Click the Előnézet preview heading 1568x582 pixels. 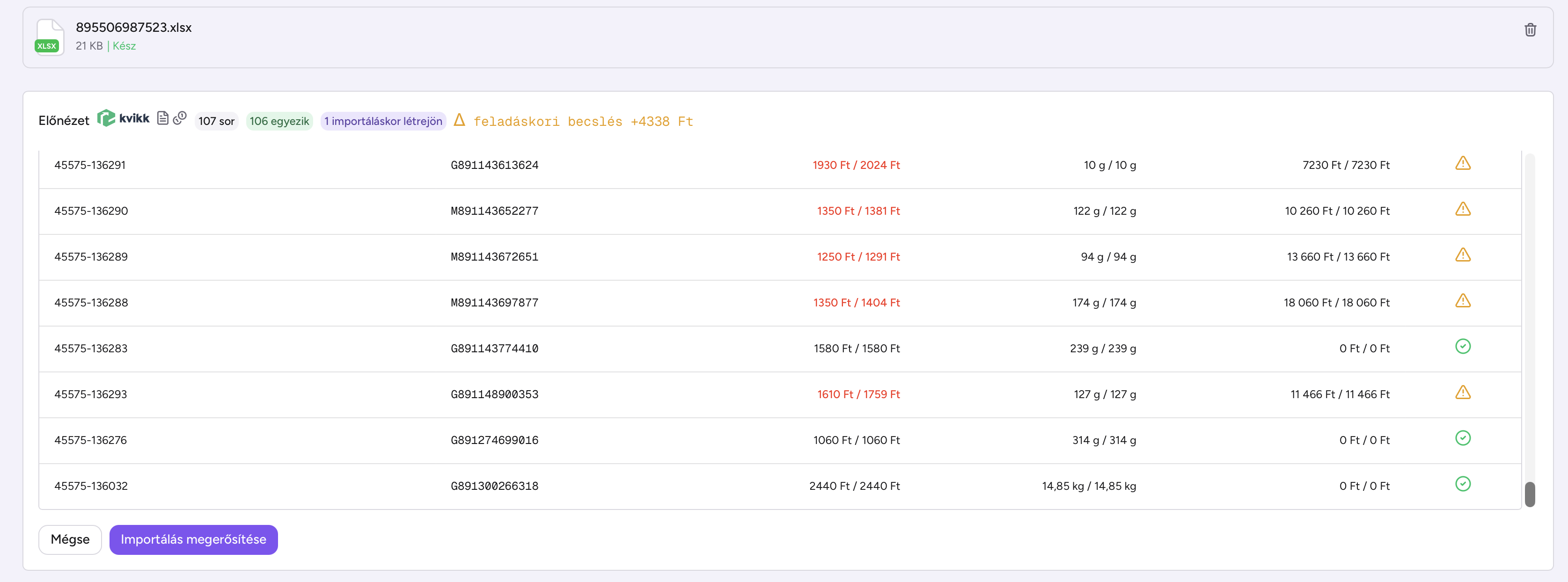pos(64,120)
